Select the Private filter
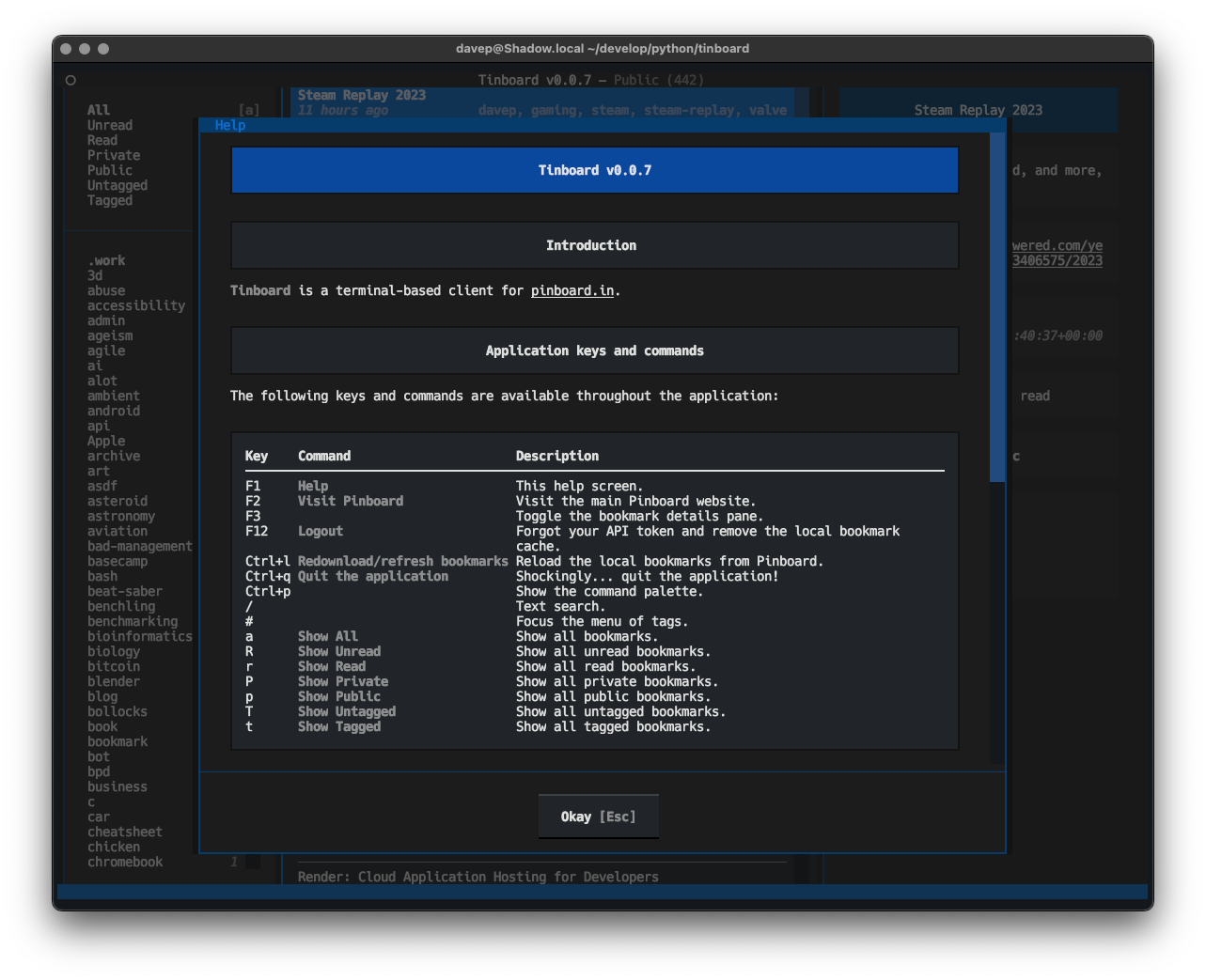Viewport: 1206px width, 980px height. coord(114,155)
